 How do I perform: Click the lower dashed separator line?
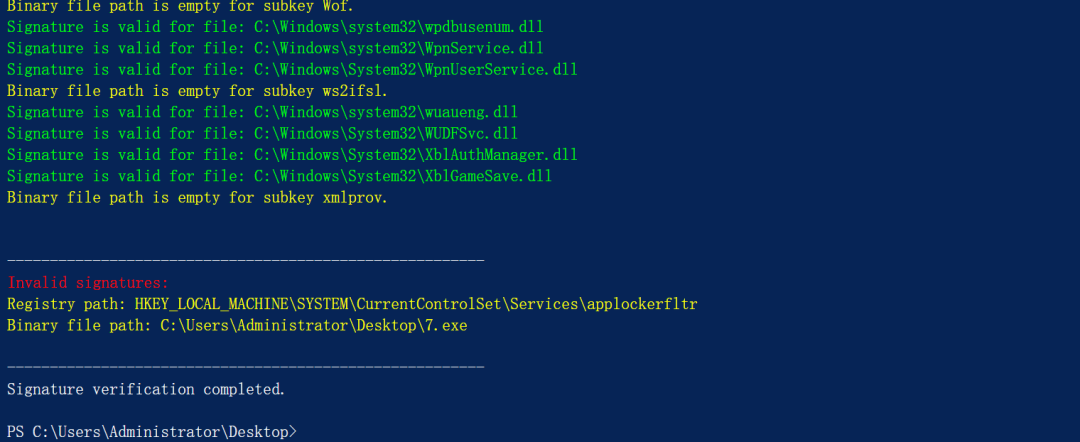pos(246,368)
